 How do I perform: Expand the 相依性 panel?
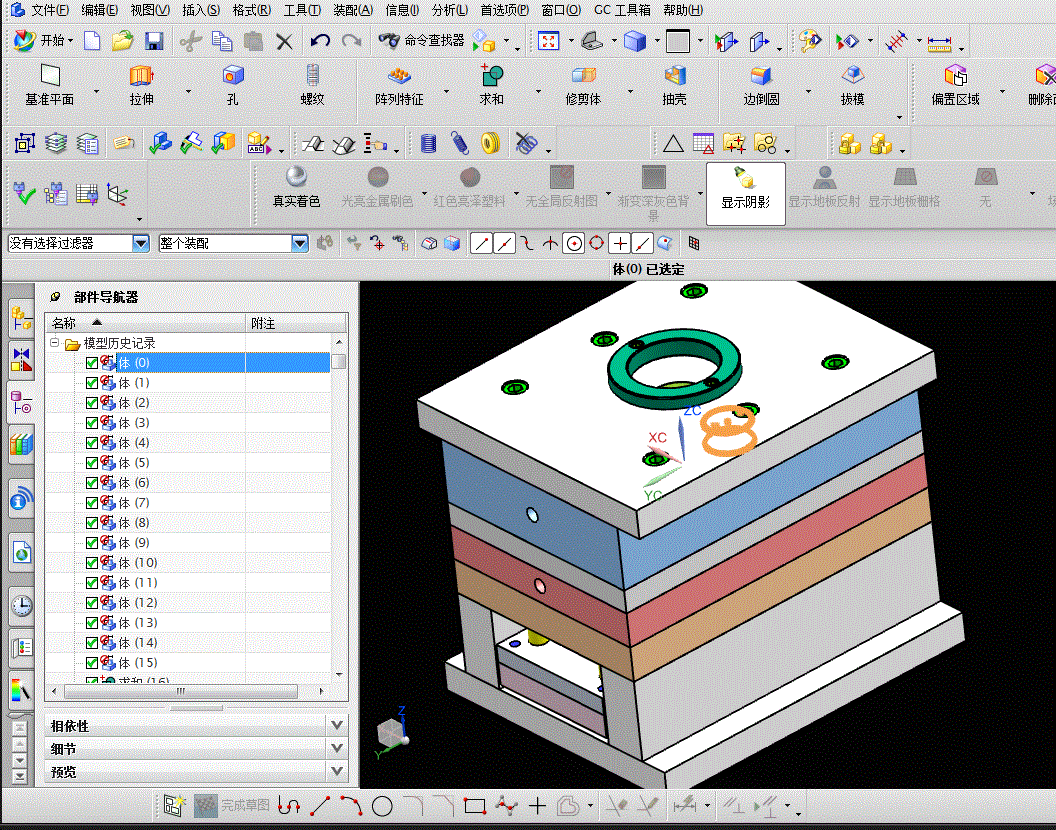[x=337, y=726]
